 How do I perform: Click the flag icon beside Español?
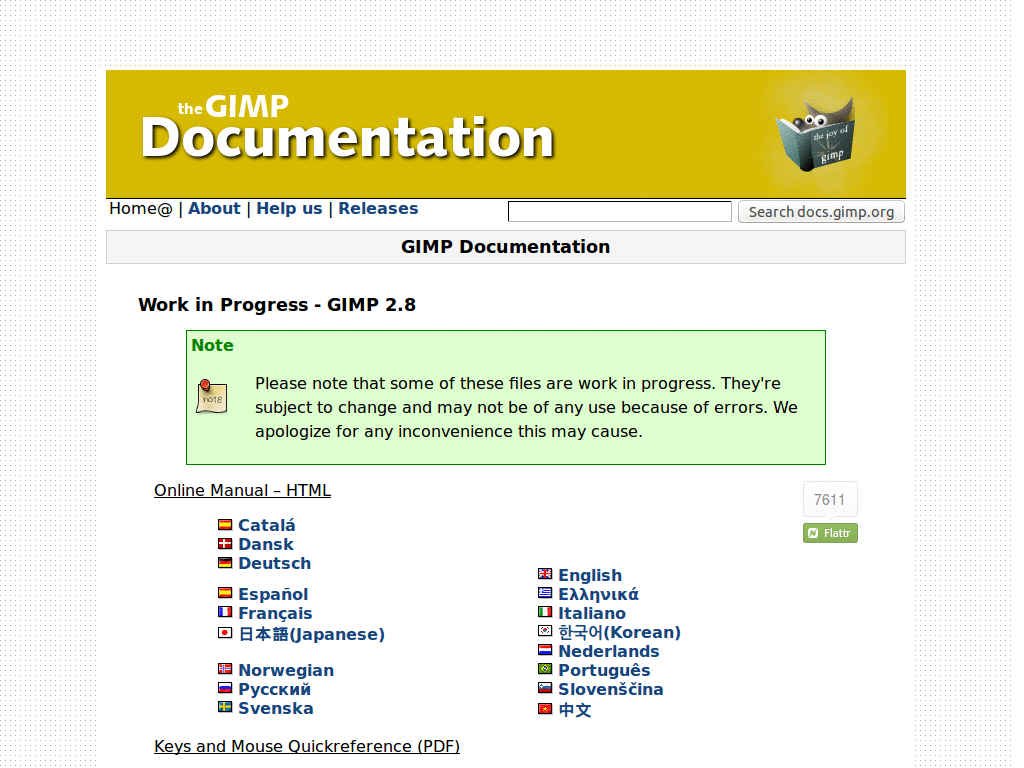(x=225, y=593)
